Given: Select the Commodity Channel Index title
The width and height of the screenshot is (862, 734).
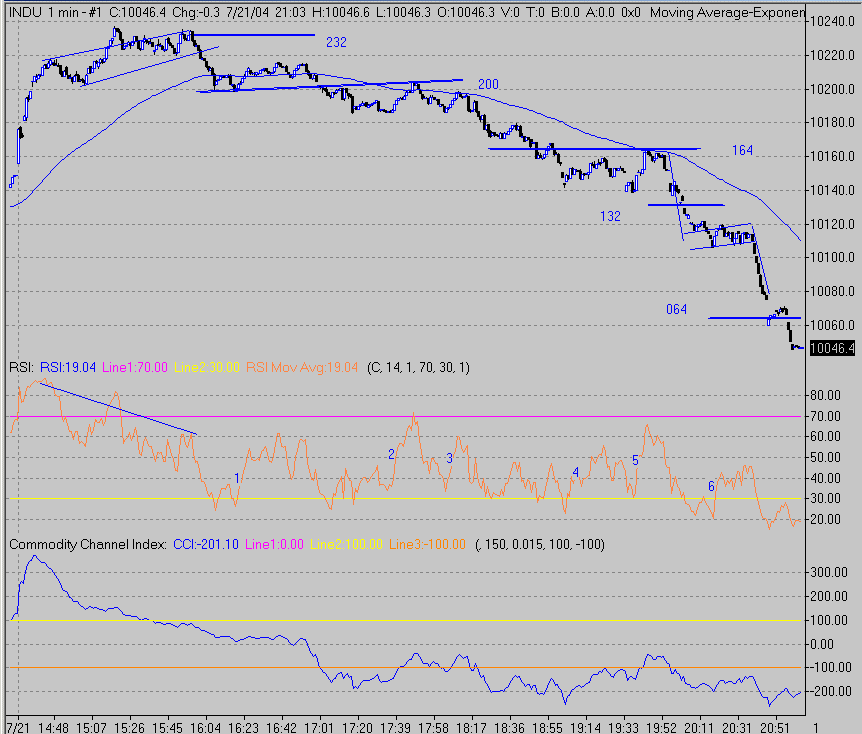Looking at the screenshot, I should [x=88, y=544].
